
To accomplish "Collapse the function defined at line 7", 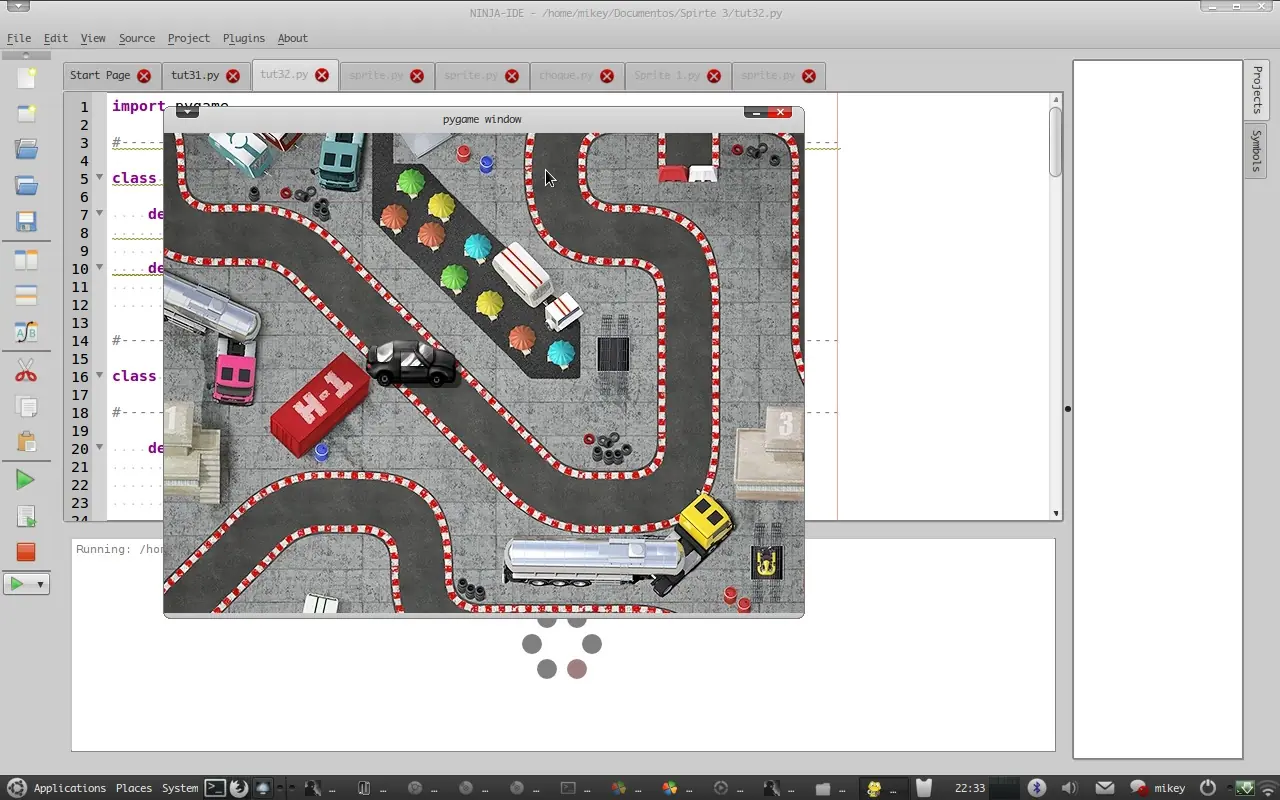I will click(99, 213).
